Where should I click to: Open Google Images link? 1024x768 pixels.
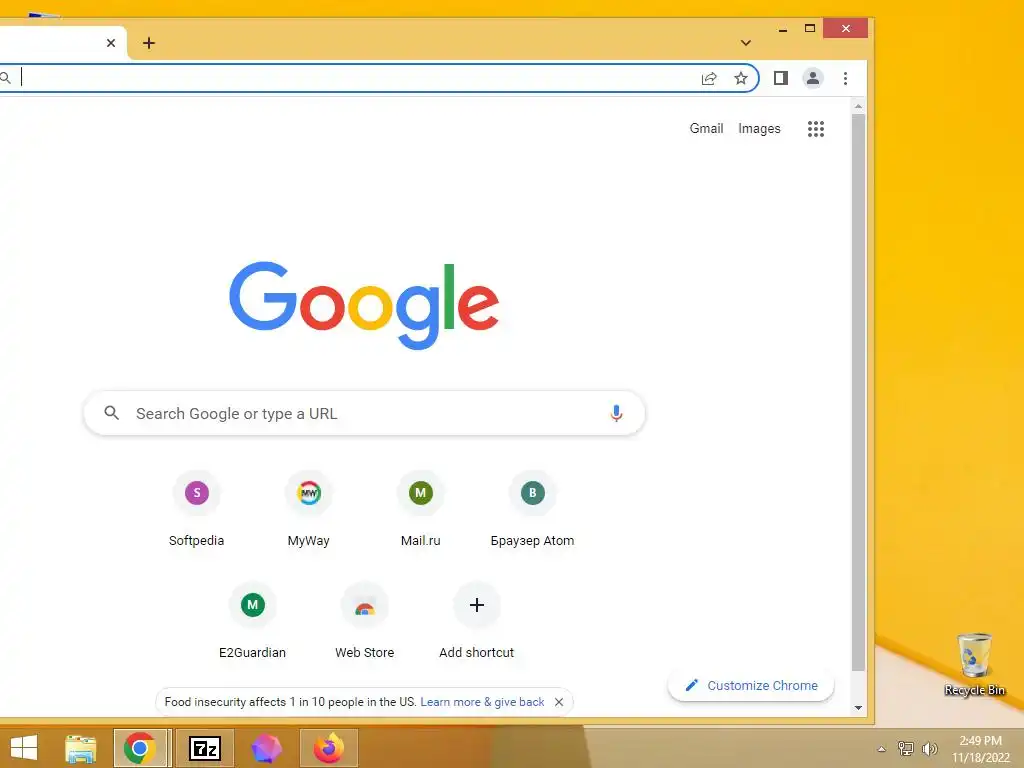[759, 129]
